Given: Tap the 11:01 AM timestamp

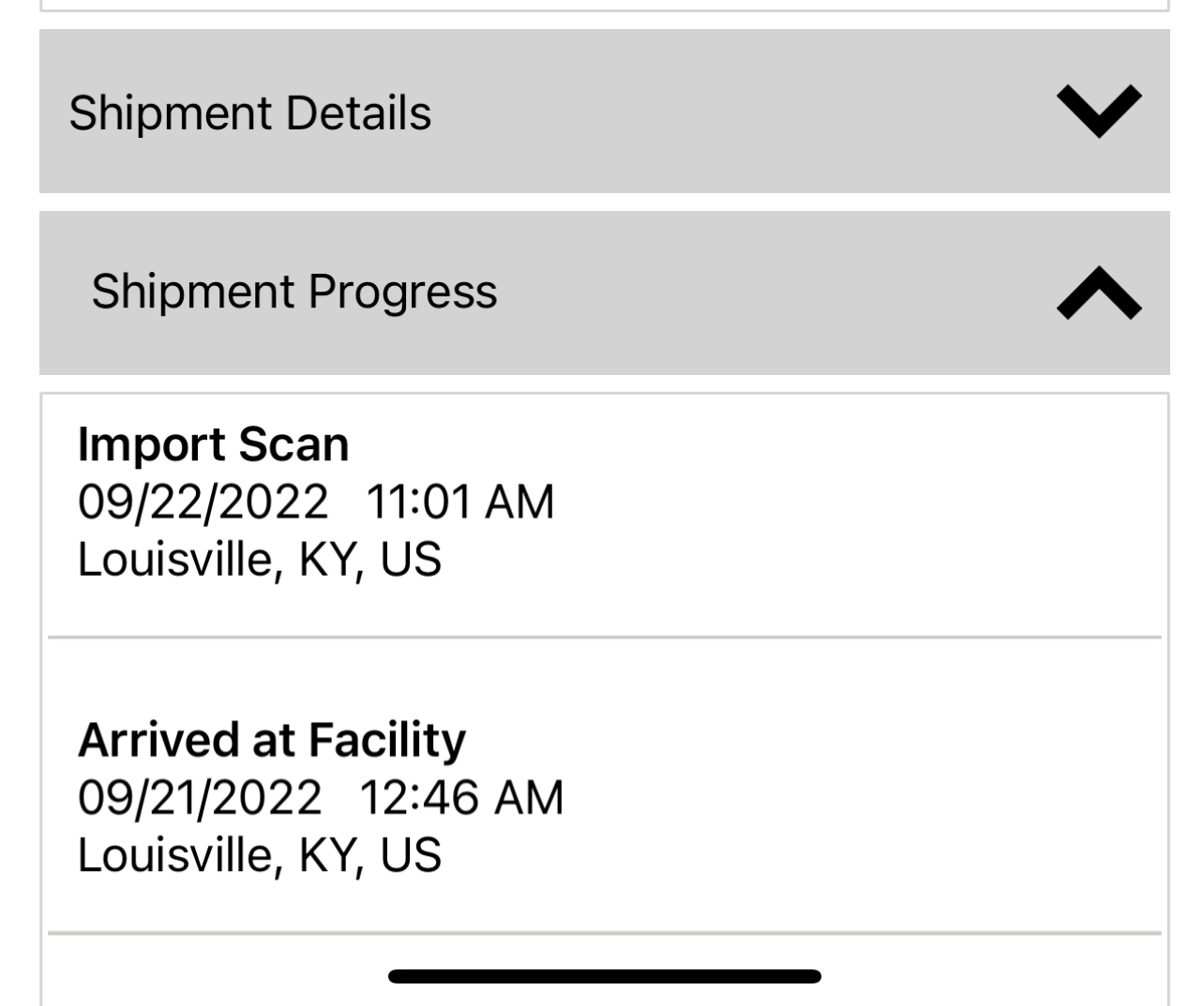Looking at the screenshot, I should [x=459, y=502].
